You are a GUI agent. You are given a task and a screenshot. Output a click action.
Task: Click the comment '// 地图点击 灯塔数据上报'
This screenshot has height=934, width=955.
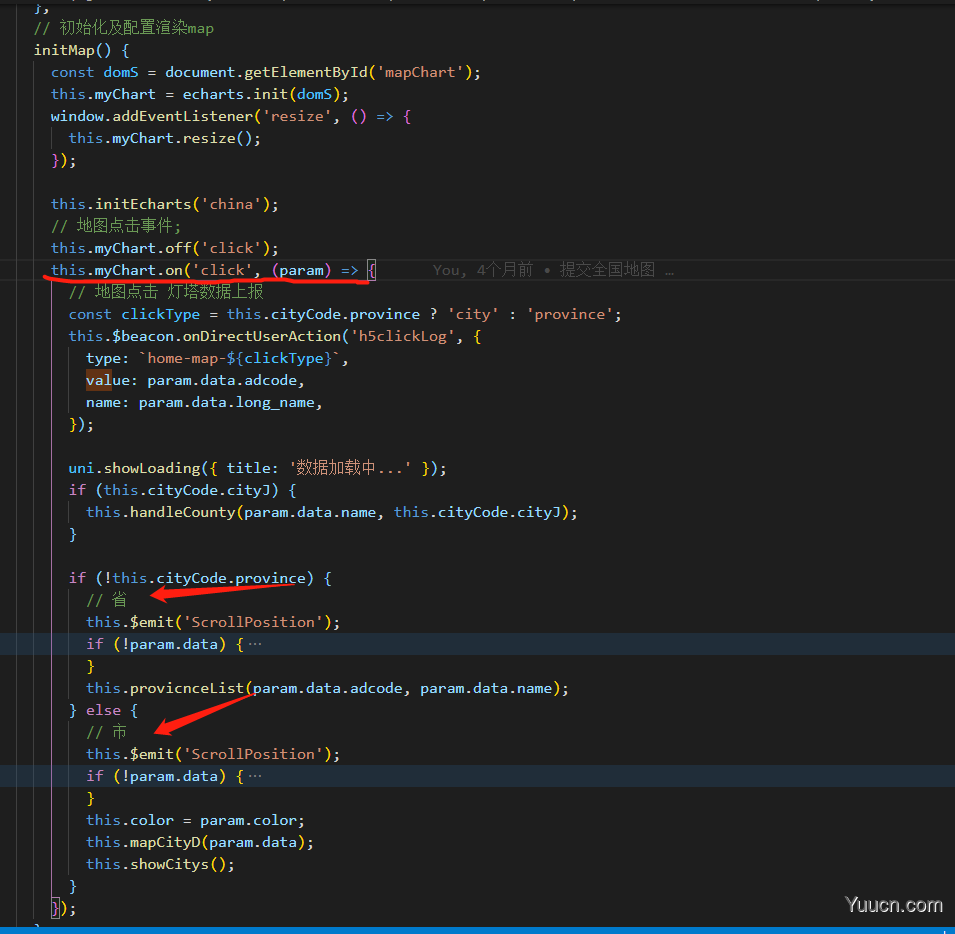click(x=166, y=292)
